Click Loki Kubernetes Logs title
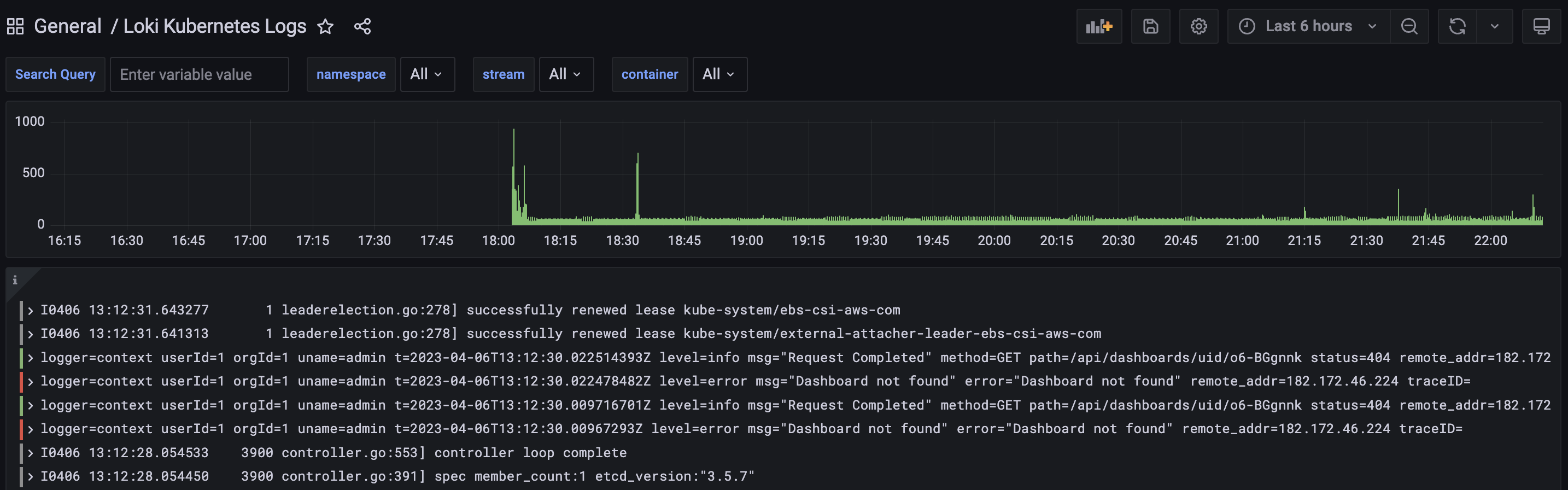Screen dimensions: 1568x490 (x=215, y=26)
